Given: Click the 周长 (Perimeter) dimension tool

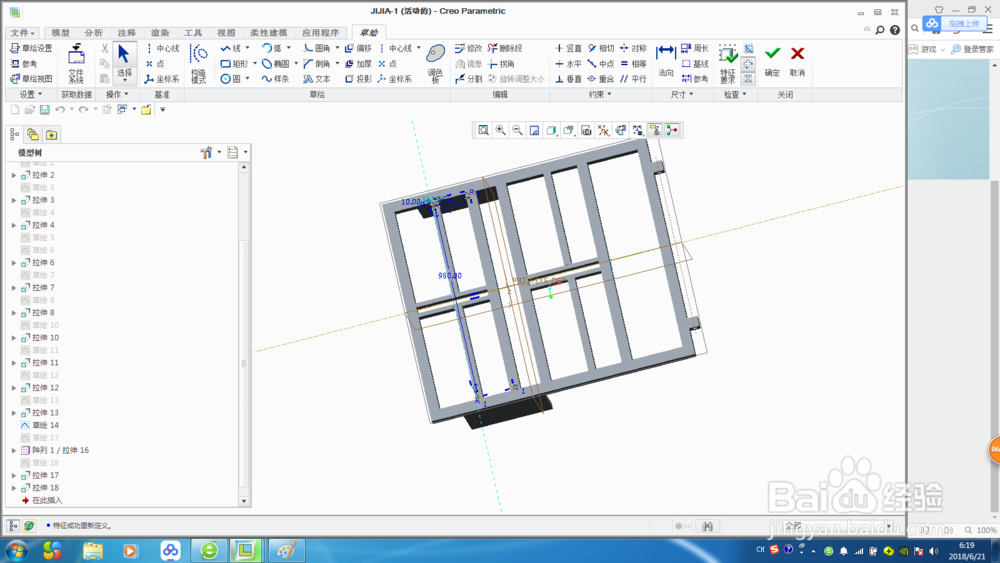Looking at the screenshot, I should coord(695,48).
